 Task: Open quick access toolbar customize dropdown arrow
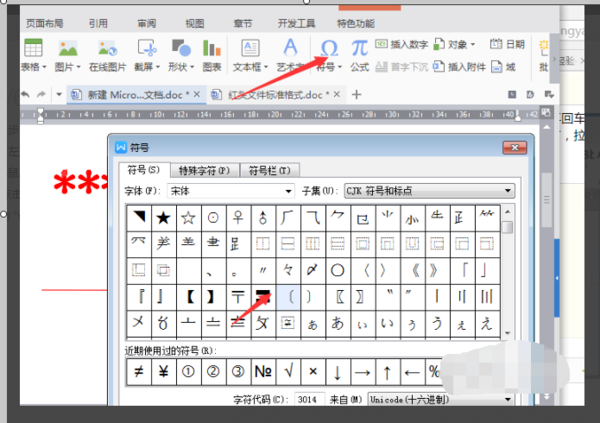point(59,94)
